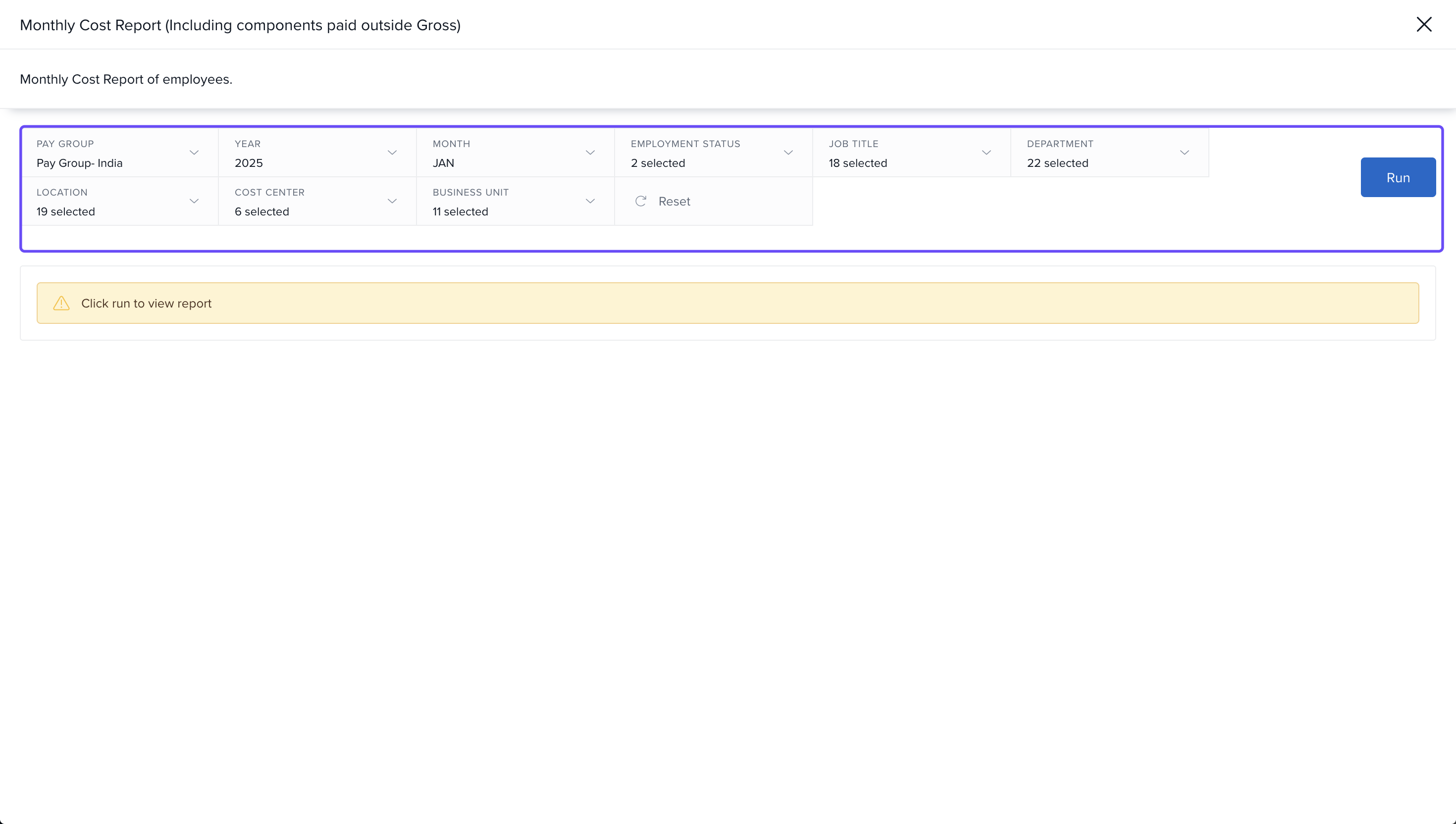Select the 2025 year value
The width and height of the screenshot is (1456, 824).
pos(249,163)
